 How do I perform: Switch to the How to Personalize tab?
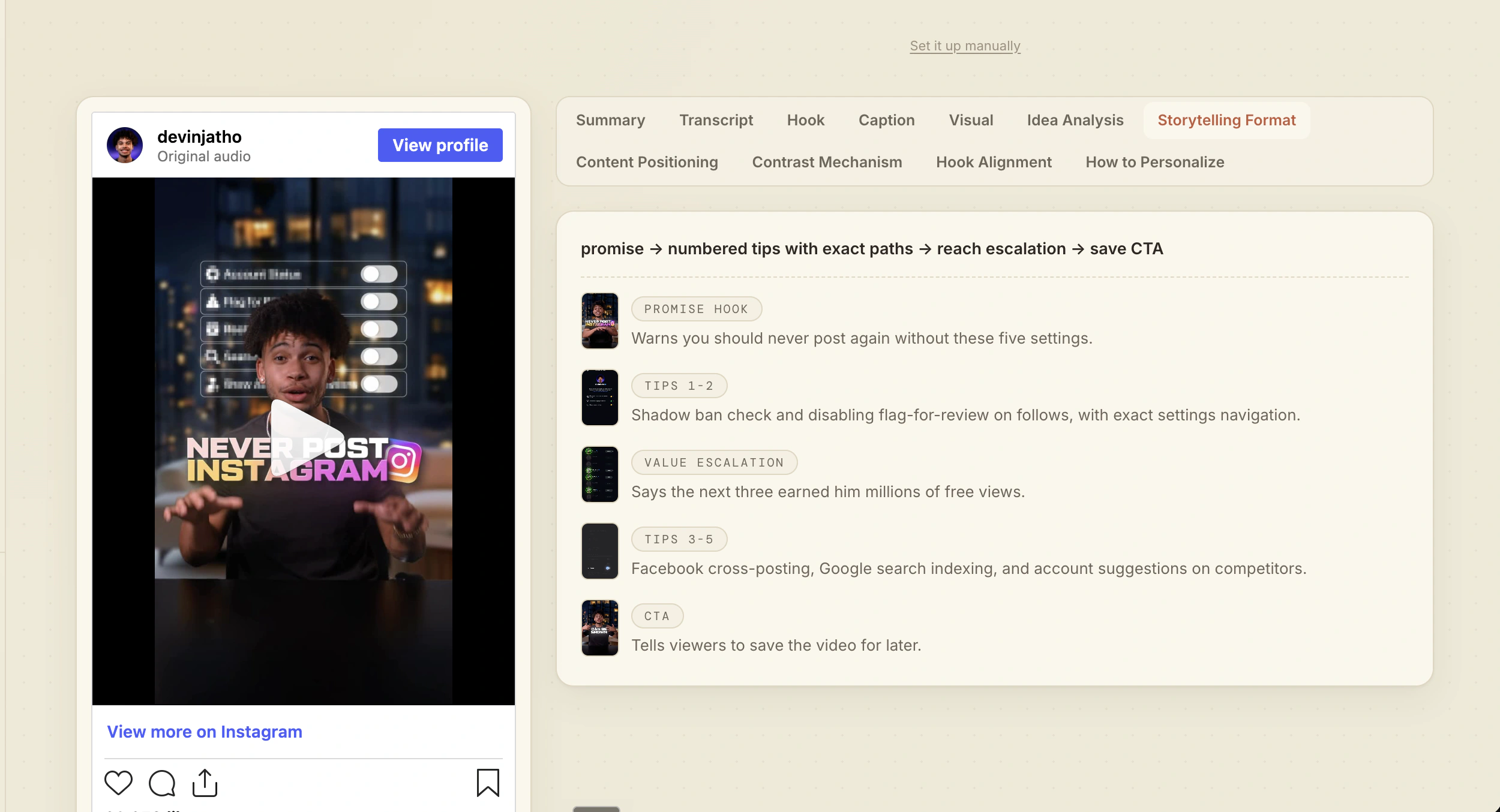[x=1154, y=162]
